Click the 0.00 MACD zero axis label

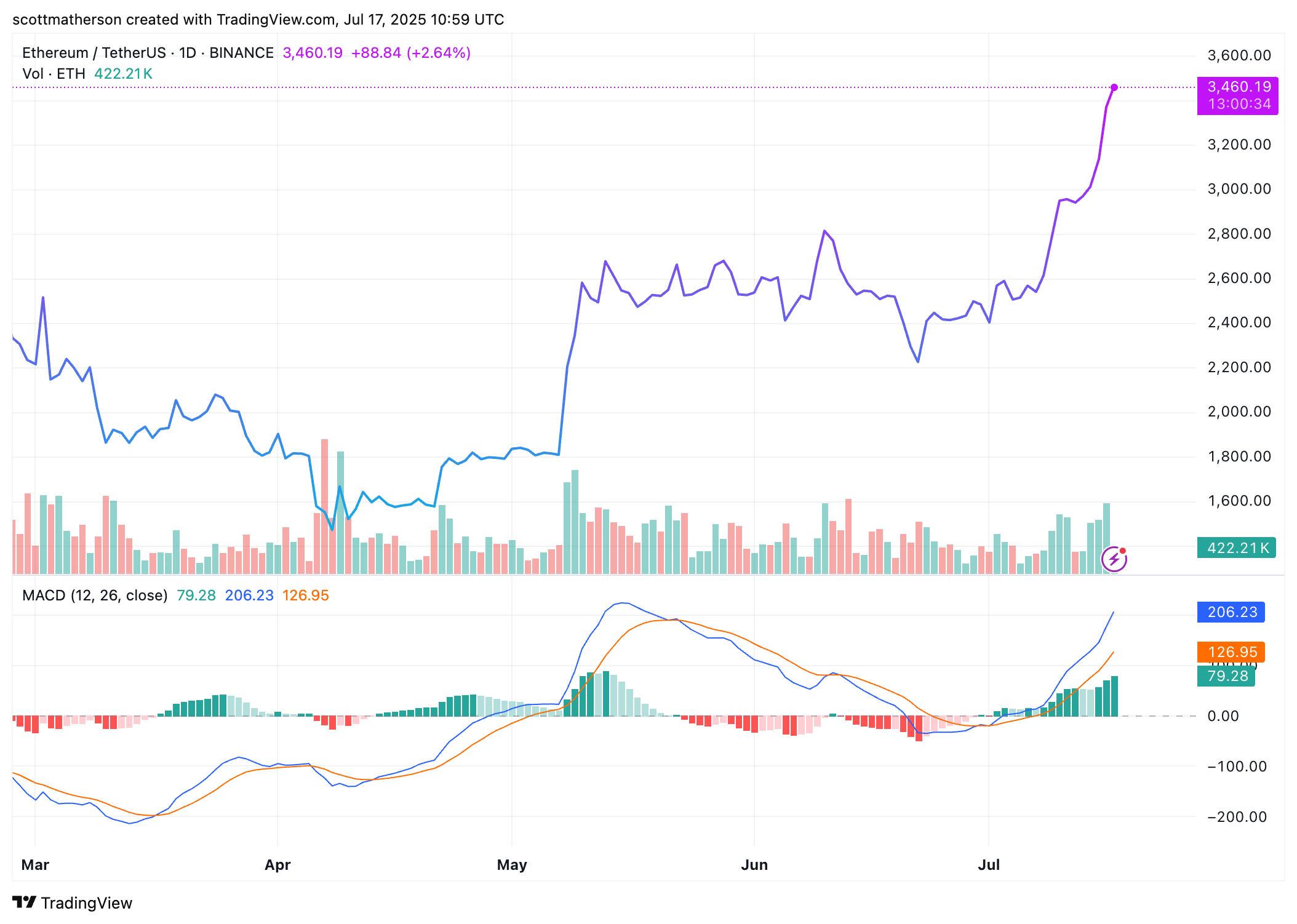[1223, 716]
